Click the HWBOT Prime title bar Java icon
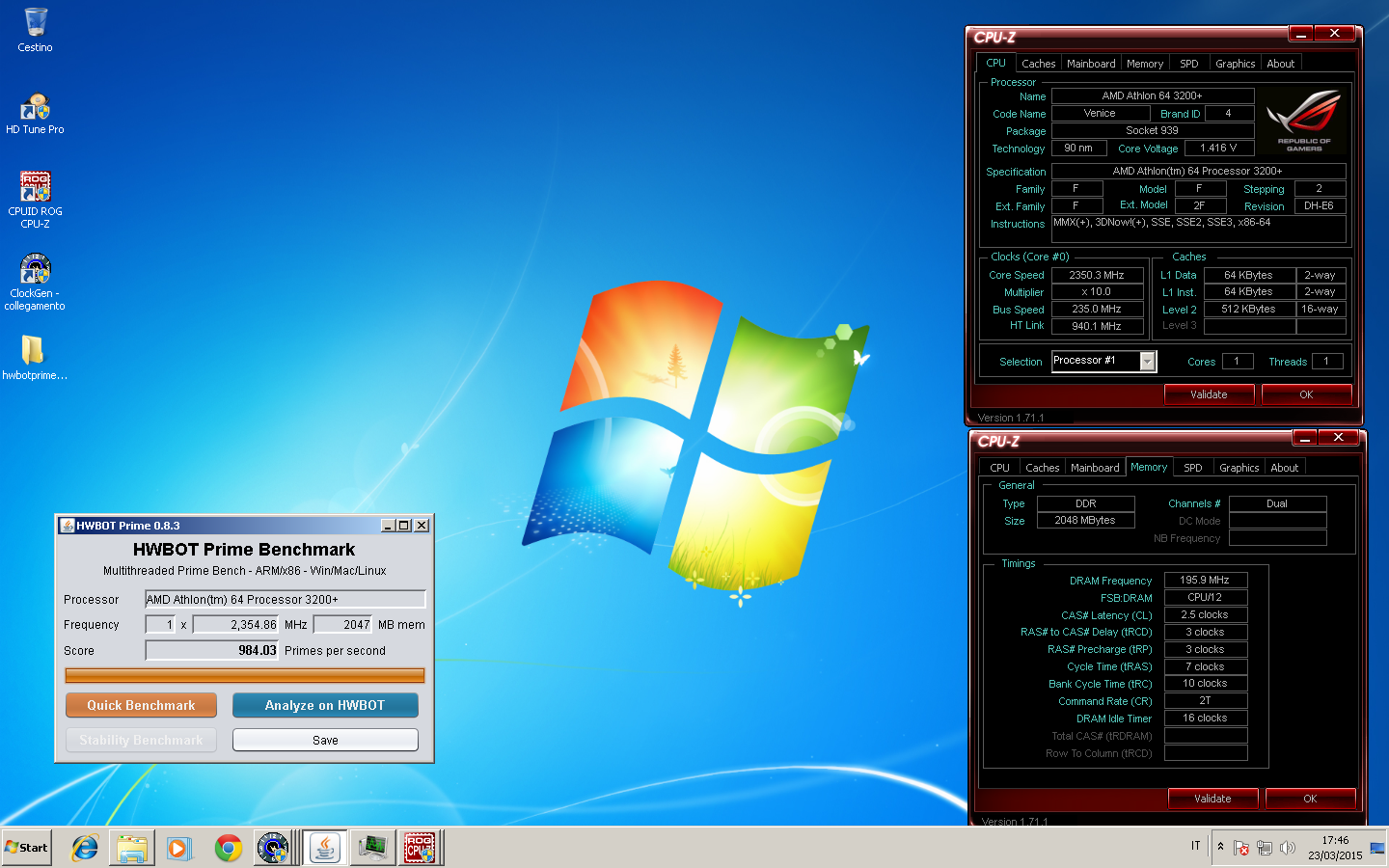1389x868 pixels. click(68, 526)
